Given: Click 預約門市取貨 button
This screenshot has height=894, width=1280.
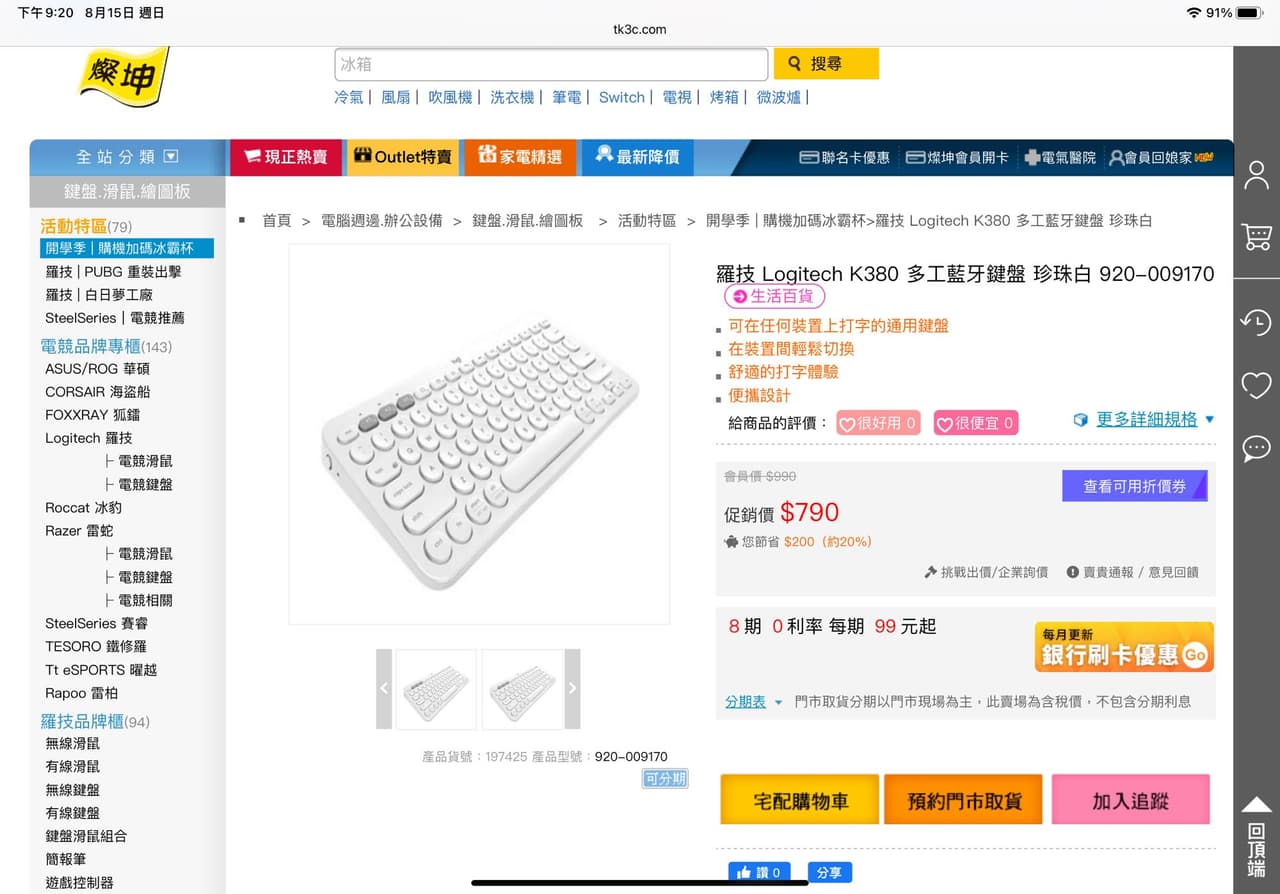Looking at the screenshot, I should pyautogui.click(x=964, y=800).
